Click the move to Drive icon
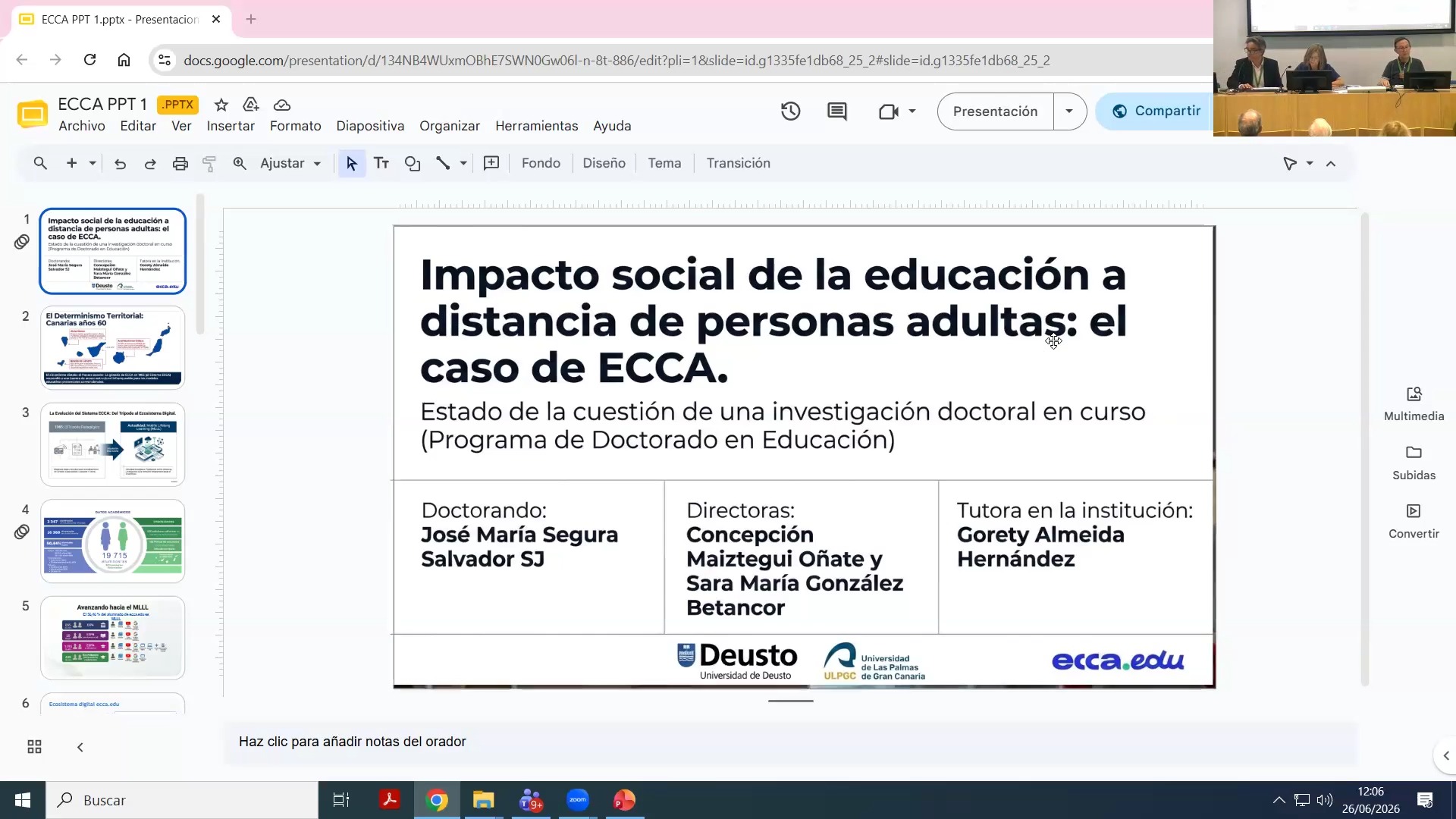 (251, 105)
